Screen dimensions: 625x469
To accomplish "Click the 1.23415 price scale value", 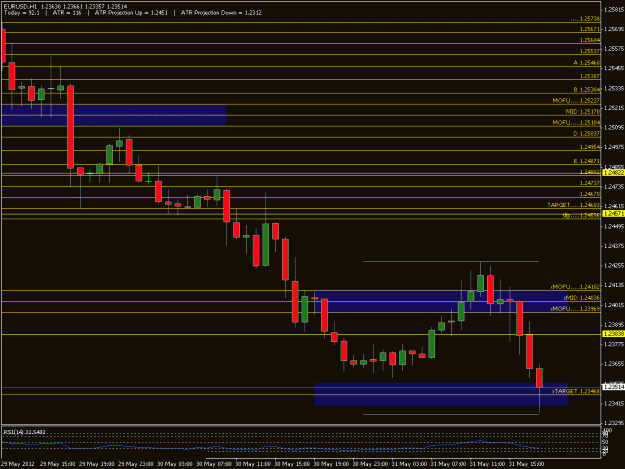I will (614, 403).
